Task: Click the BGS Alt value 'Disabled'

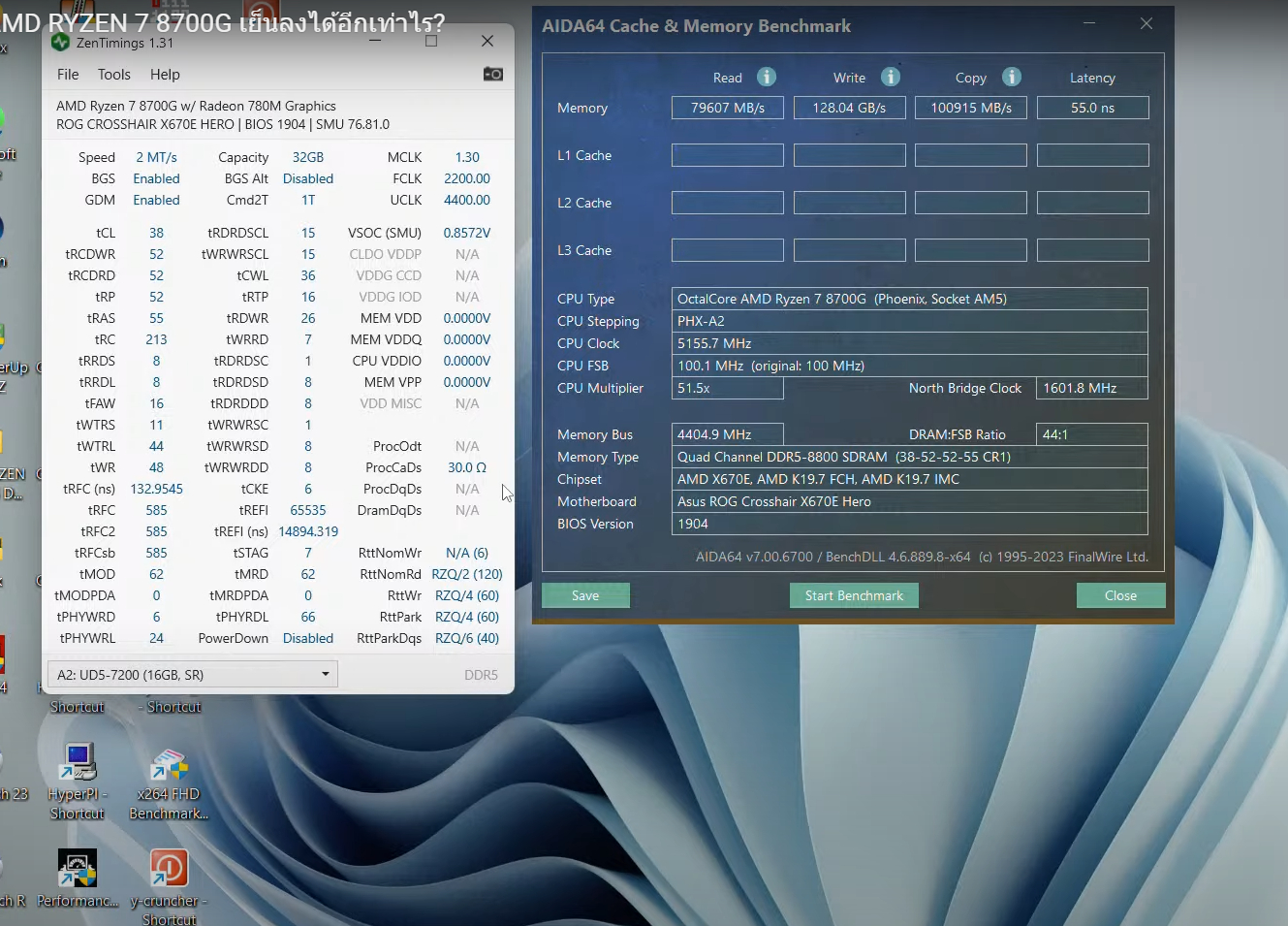Action: point(308,178)
